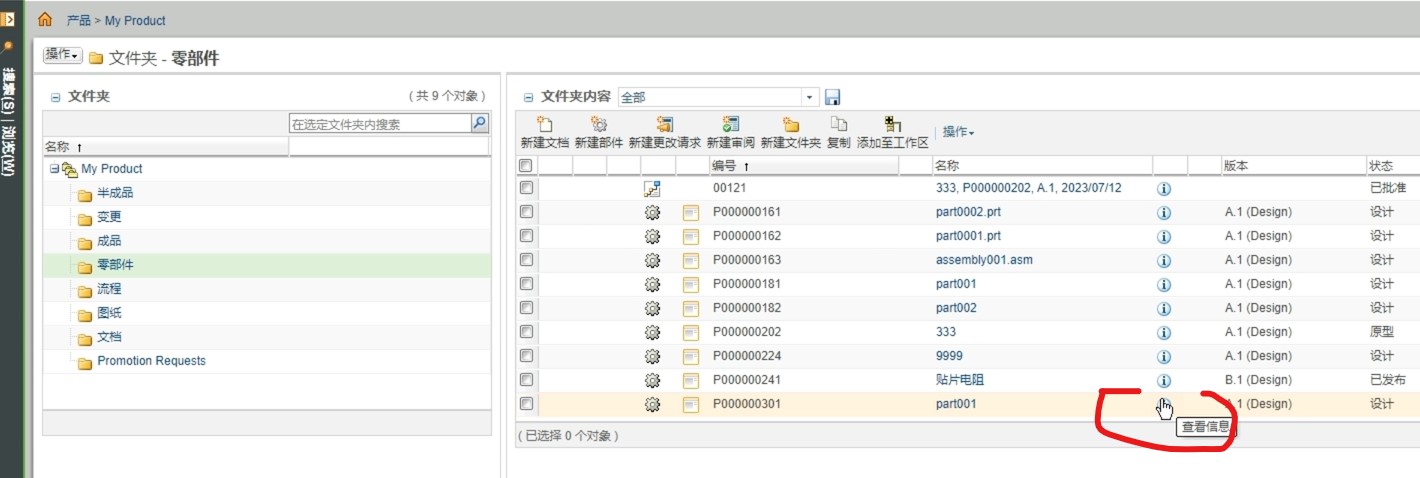Image resolution: width=1420 pixels, height=478 pixels.
Task: Select the 变更 folder
Action: [x=109, y=217]
